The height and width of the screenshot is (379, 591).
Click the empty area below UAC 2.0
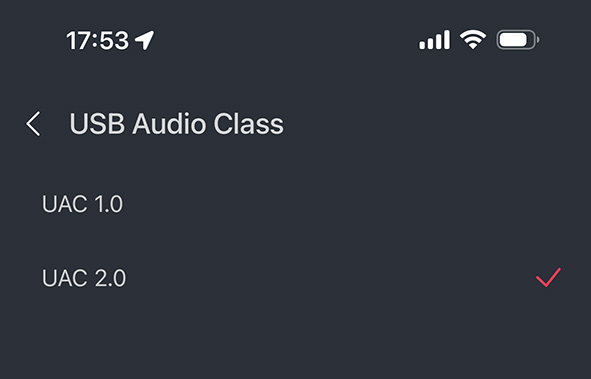(x=296, y=346)
